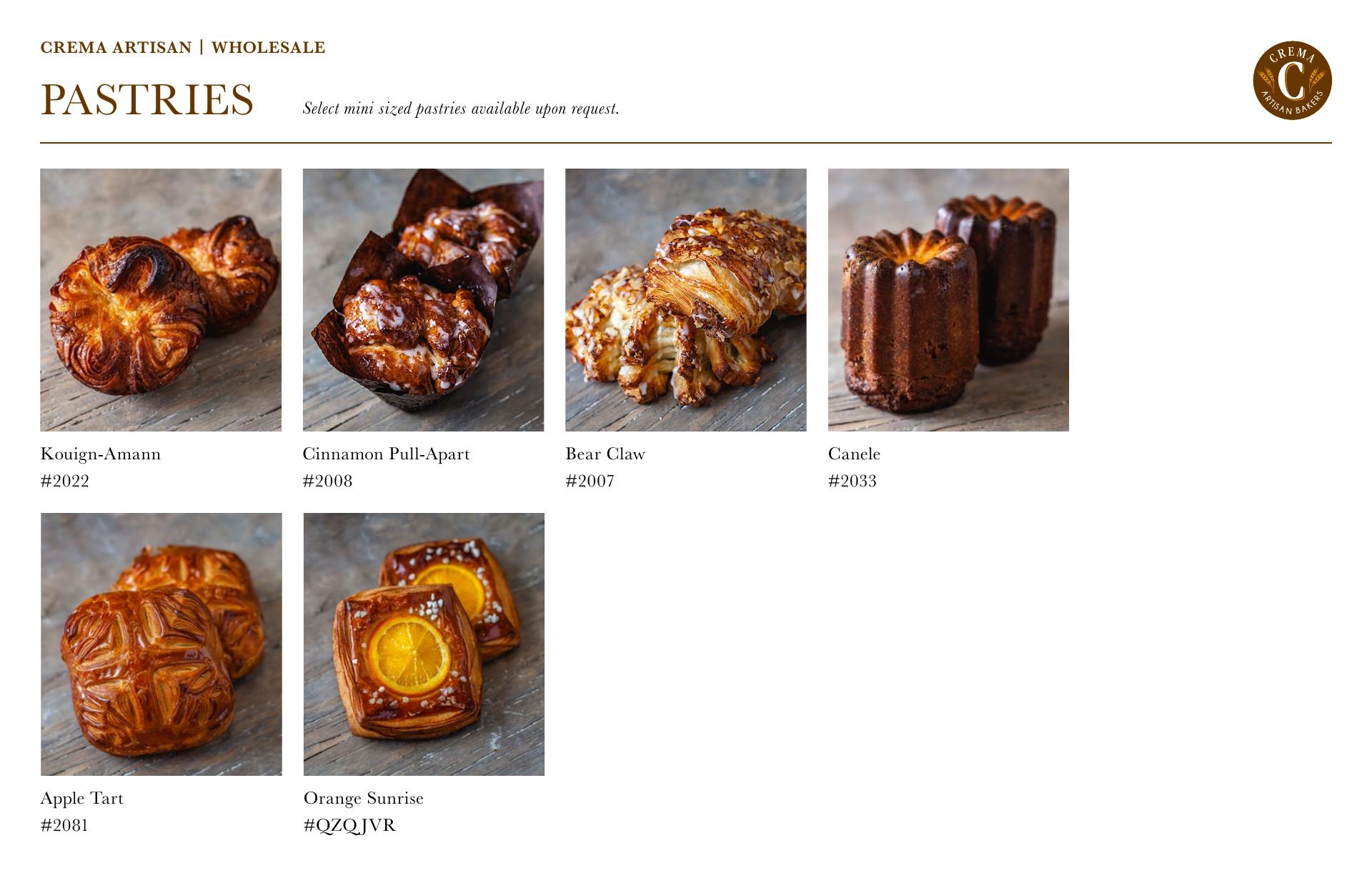1372x888 pixels.
Task: Open the Canele product image
Action: click(948, 300)
